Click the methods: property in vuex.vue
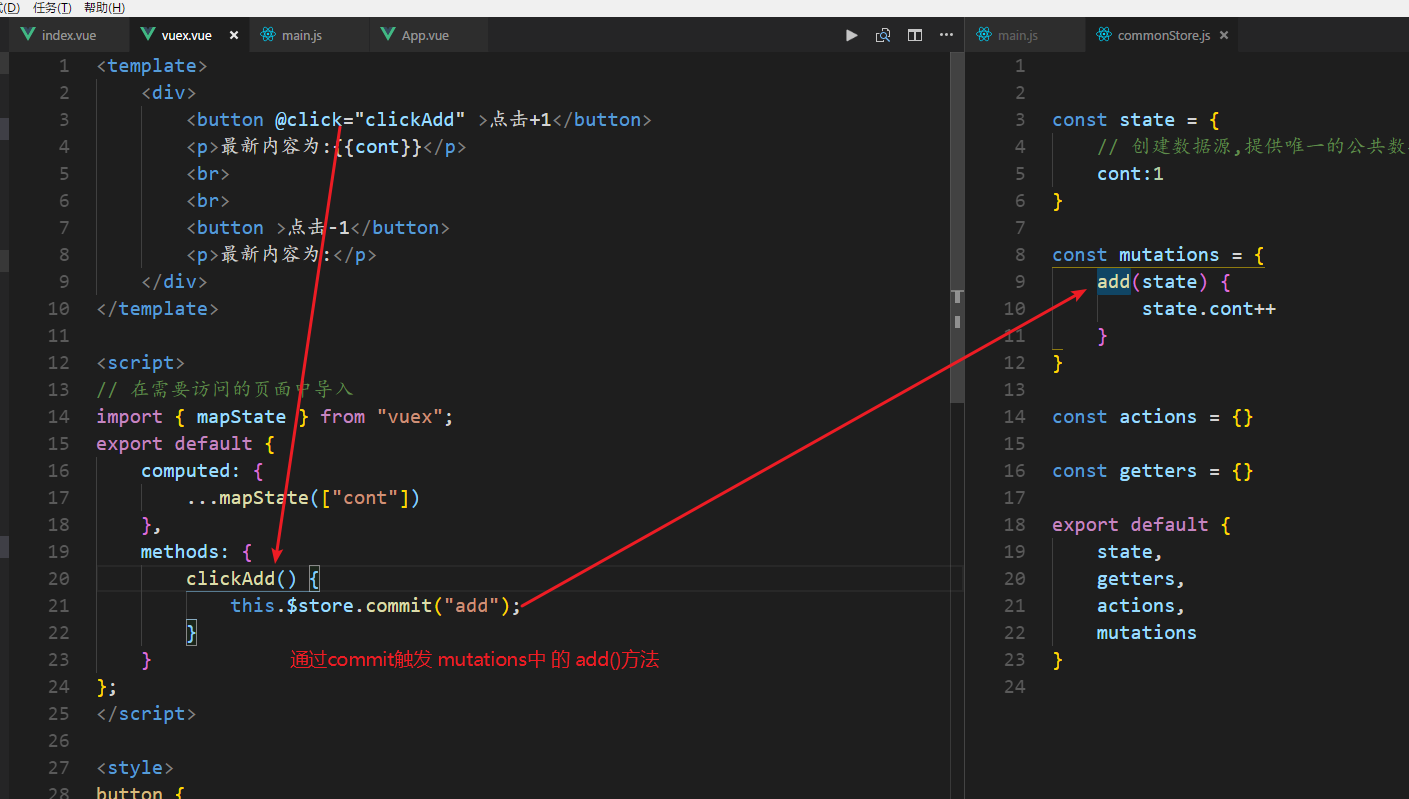 pyautogui.click(x=185, y=552)
